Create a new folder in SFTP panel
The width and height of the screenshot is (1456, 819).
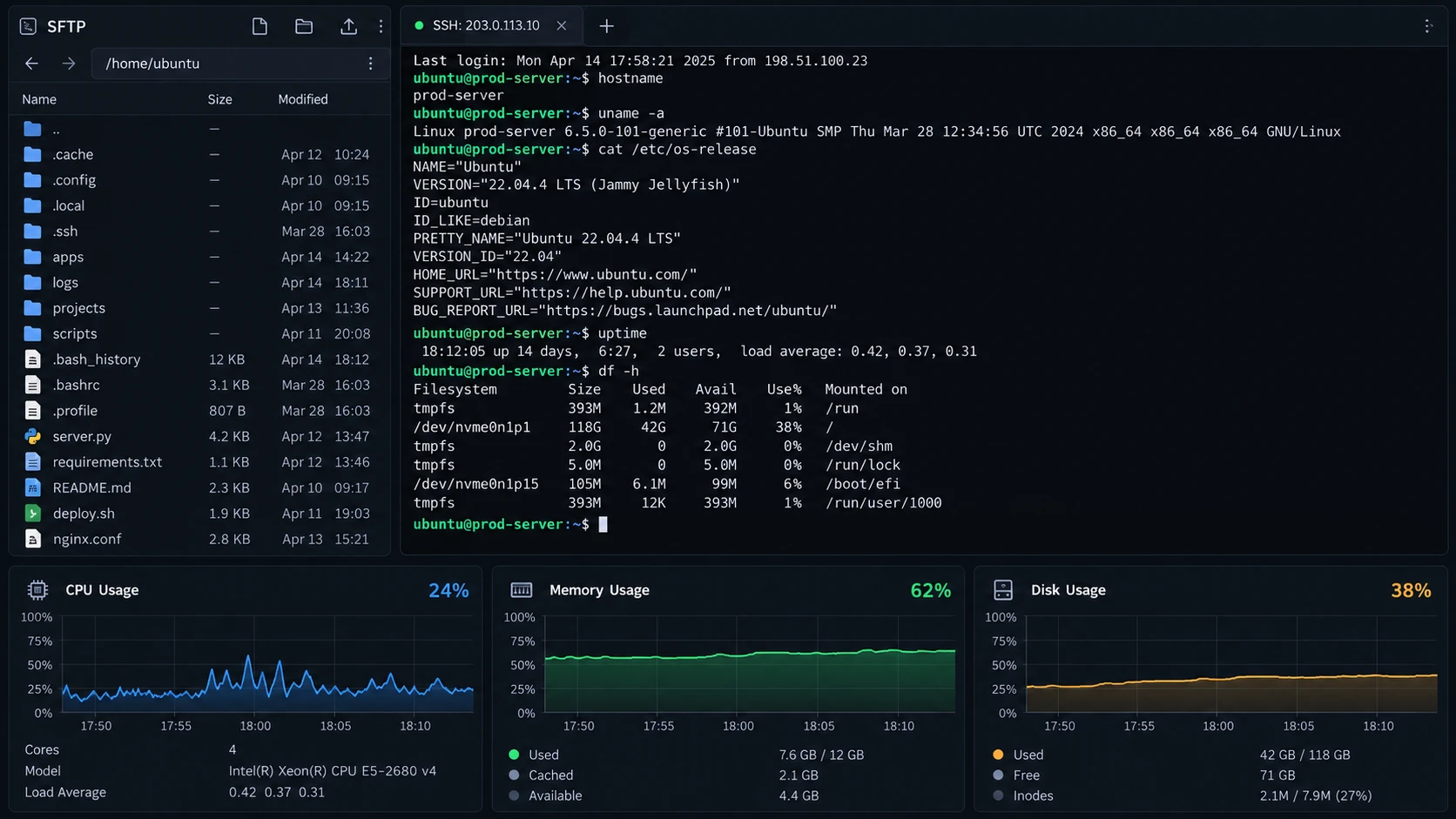304,26
